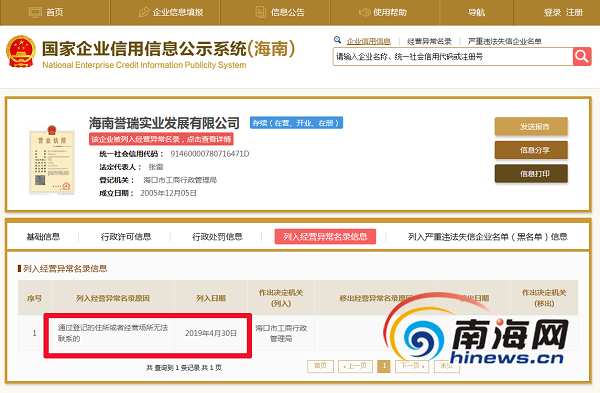Click the 注册 link
Image resolution: width=600 pixels, height=393 pixels.
pos(574,13)
